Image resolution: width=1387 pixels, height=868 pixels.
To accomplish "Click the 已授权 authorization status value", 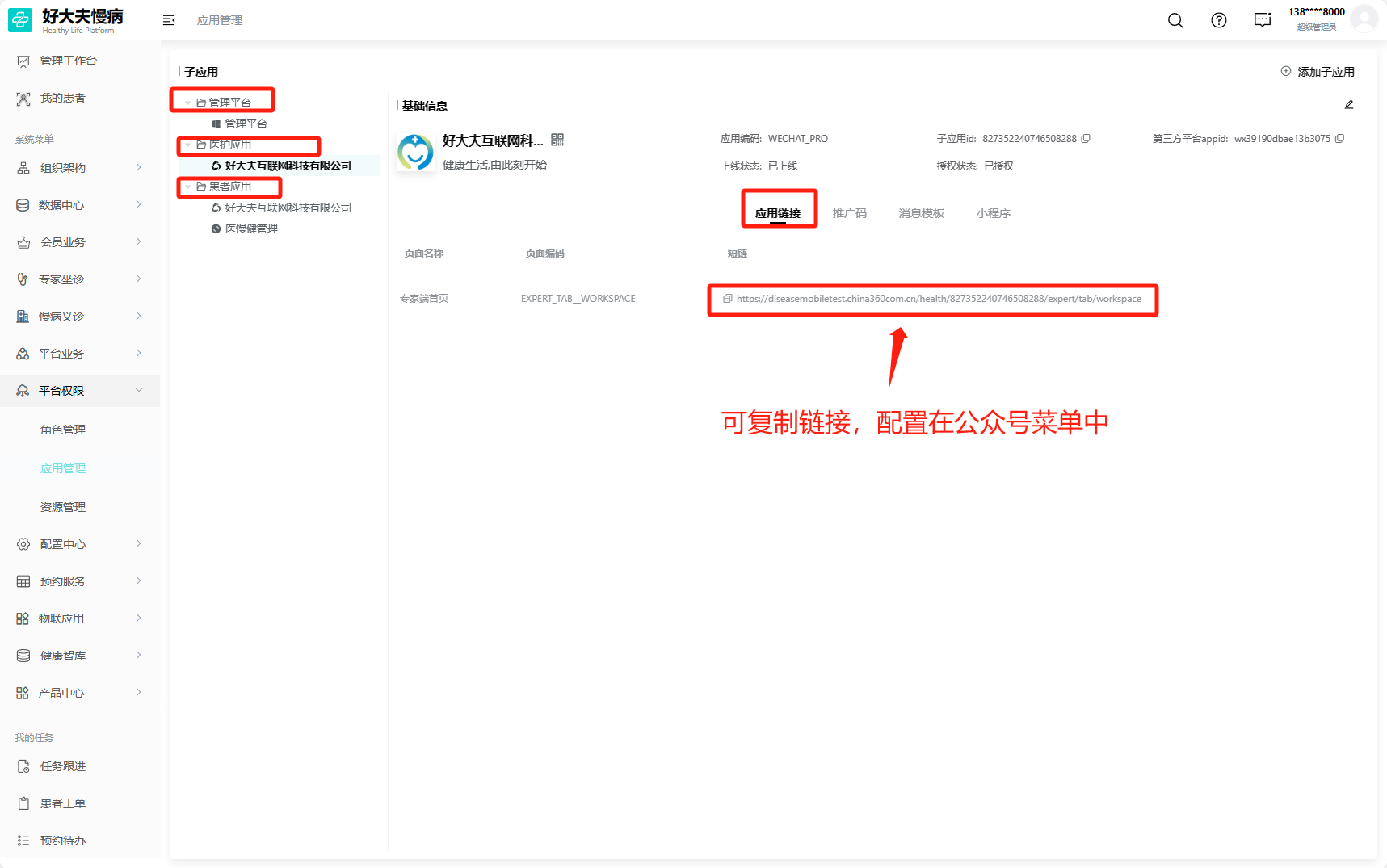I will (x=998, y=166).
